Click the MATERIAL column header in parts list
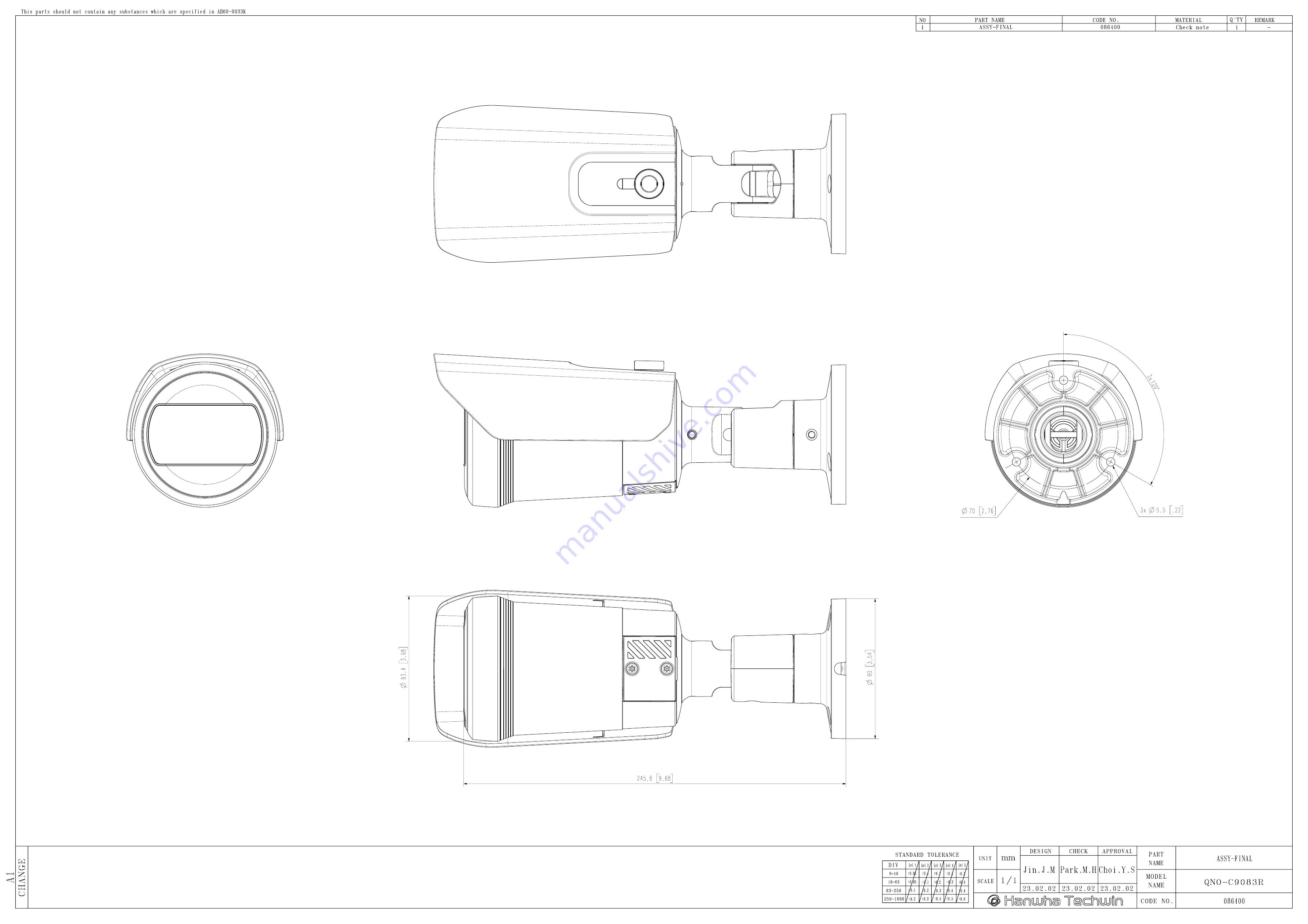Viewport: 1308px width, 924px height. 1188,20
